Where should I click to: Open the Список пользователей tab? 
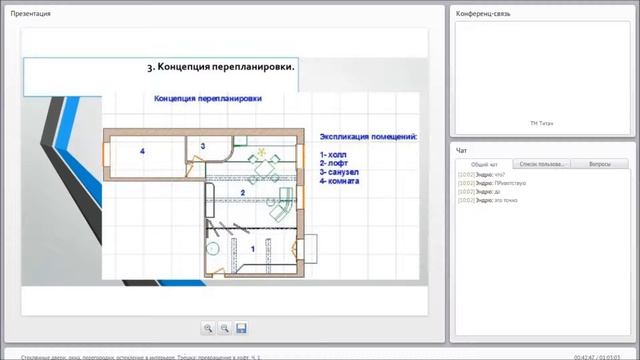[x=542, y=164]
